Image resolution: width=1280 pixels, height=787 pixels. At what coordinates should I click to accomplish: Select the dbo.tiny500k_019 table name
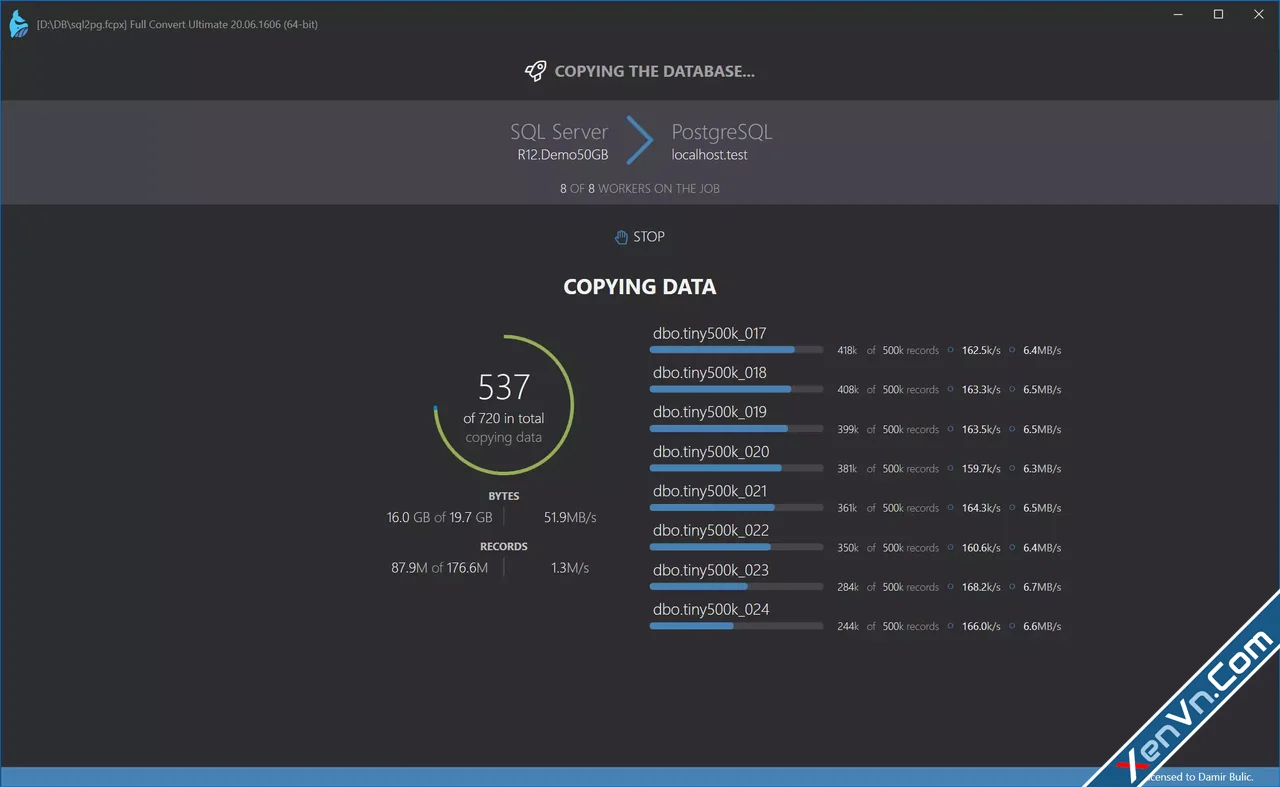tap(710, 412)
